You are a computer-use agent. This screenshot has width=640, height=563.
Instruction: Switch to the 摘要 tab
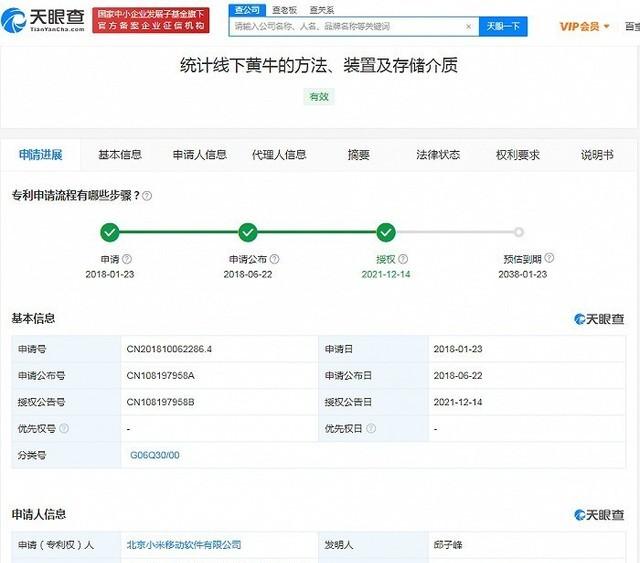pyautogui.click(x=358, y=155)
